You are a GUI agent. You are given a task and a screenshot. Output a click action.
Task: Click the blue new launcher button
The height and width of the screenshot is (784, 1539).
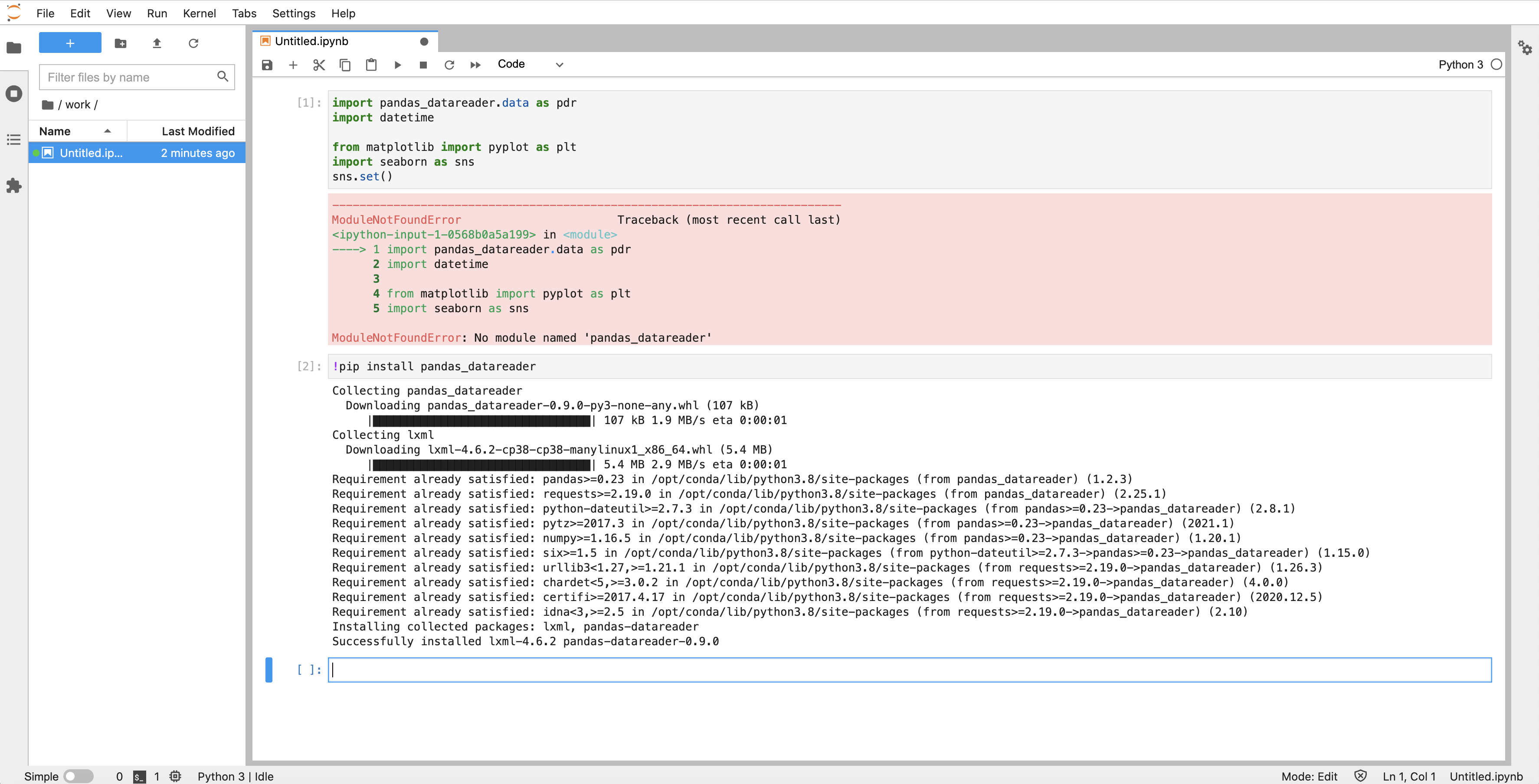(70, 43)
